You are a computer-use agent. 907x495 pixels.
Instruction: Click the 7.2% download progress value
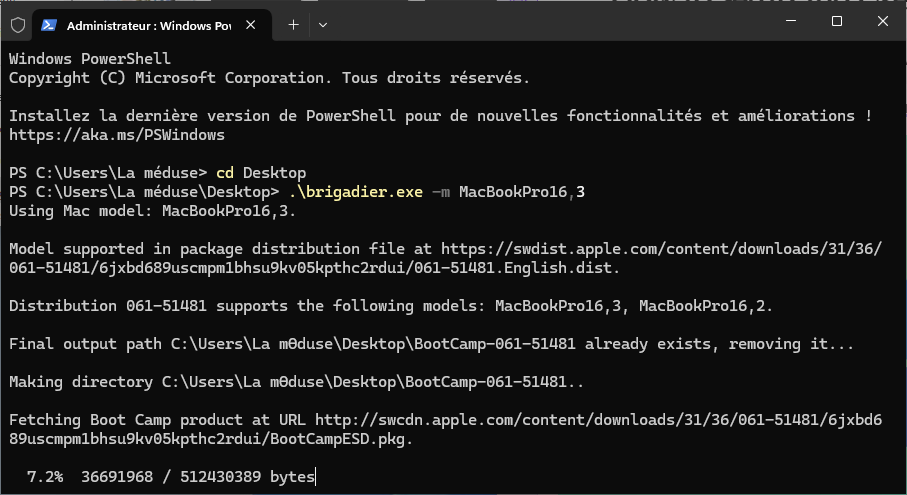coord(45,477)
